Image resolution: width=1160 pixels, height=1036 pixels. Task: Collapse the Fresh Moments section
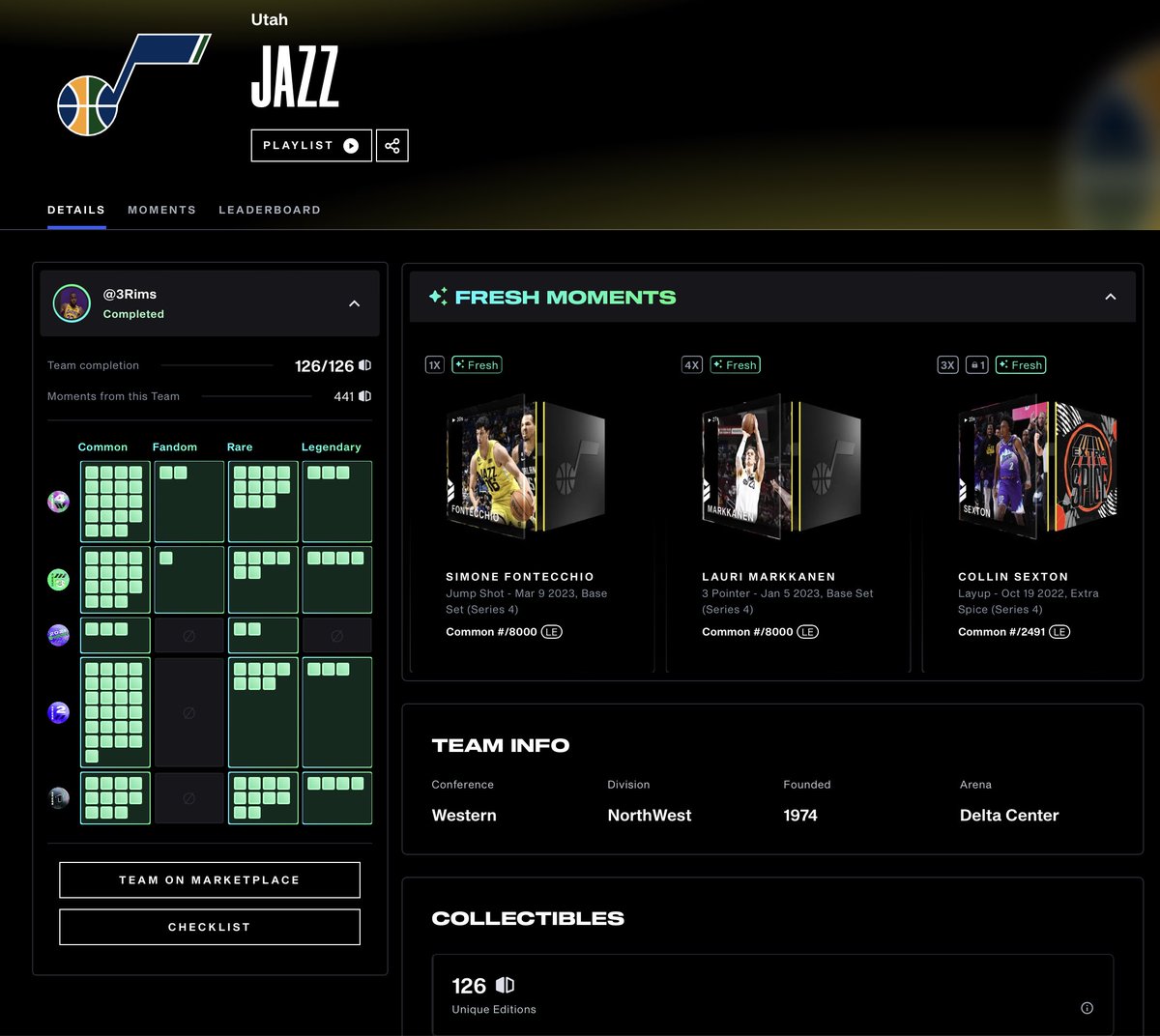tap(1110, 297)
